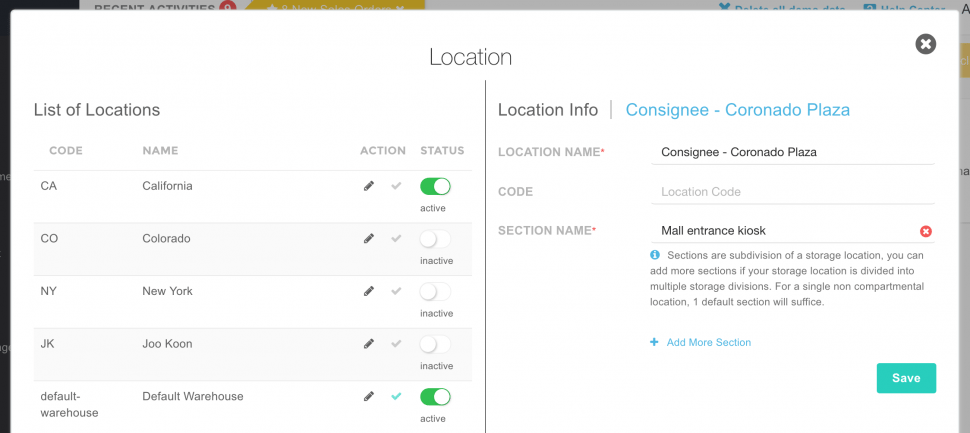Image resolution: width=970 pixels, height=433 pixels.
Task: Click the Save button
Action: [x=906, y=378]
